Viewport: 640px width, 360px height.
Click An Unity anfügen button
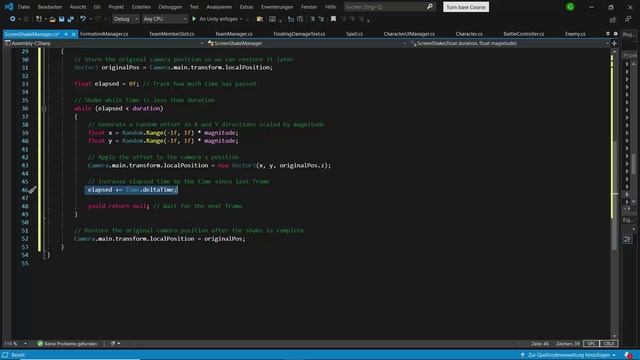218,19
